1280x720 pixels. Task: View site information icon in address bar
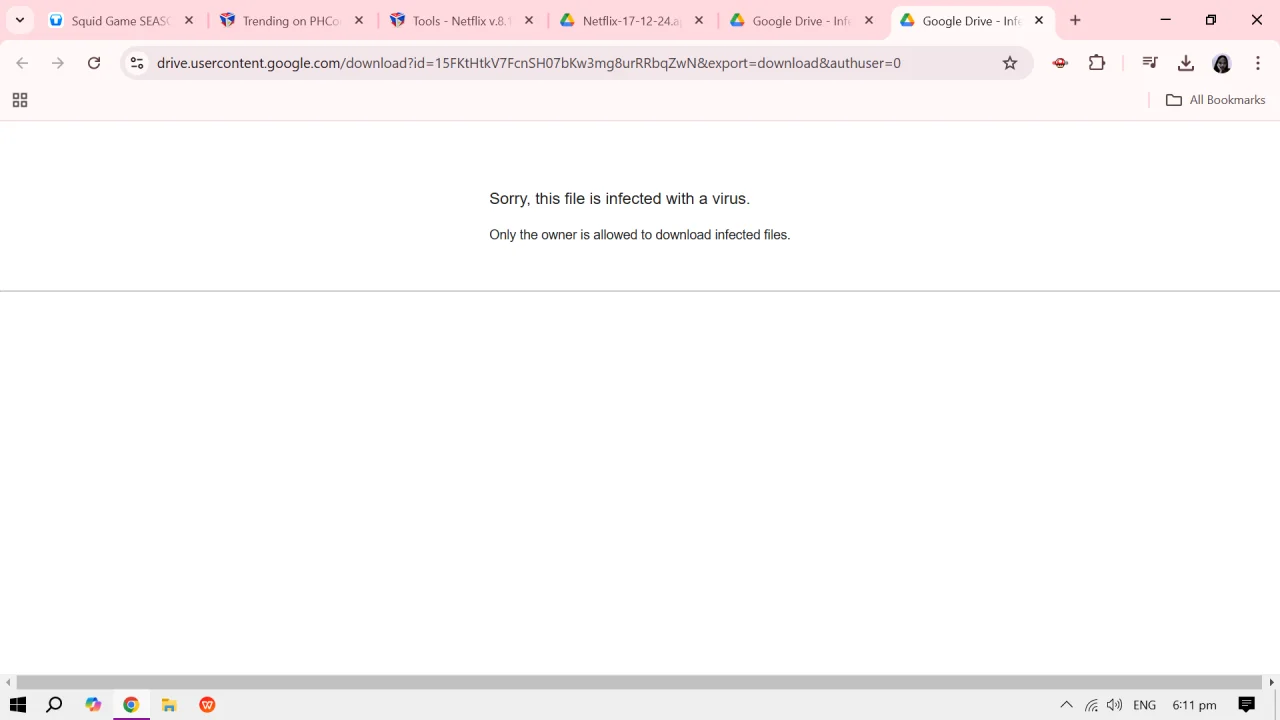click(137, 63)
